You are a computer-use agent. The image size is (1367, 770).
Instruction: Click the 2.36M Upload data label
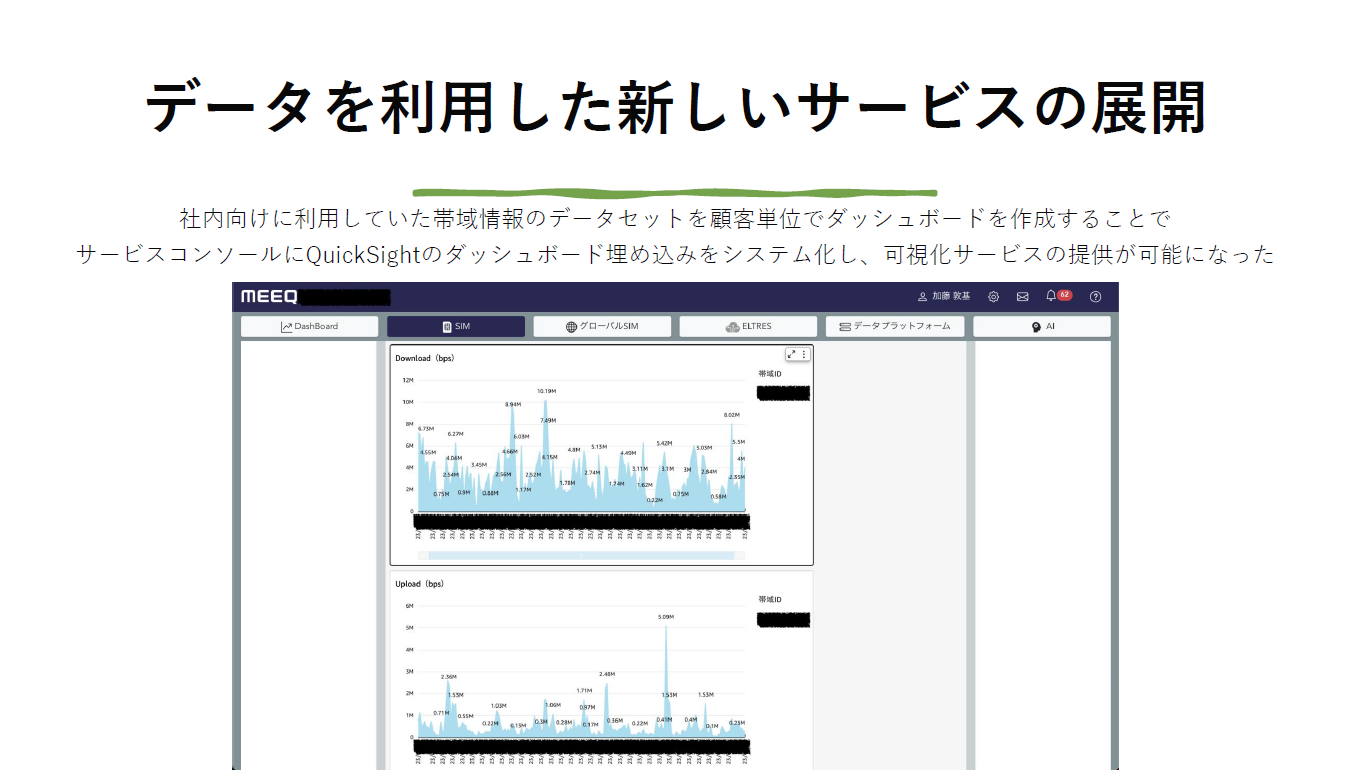point(449,677)
